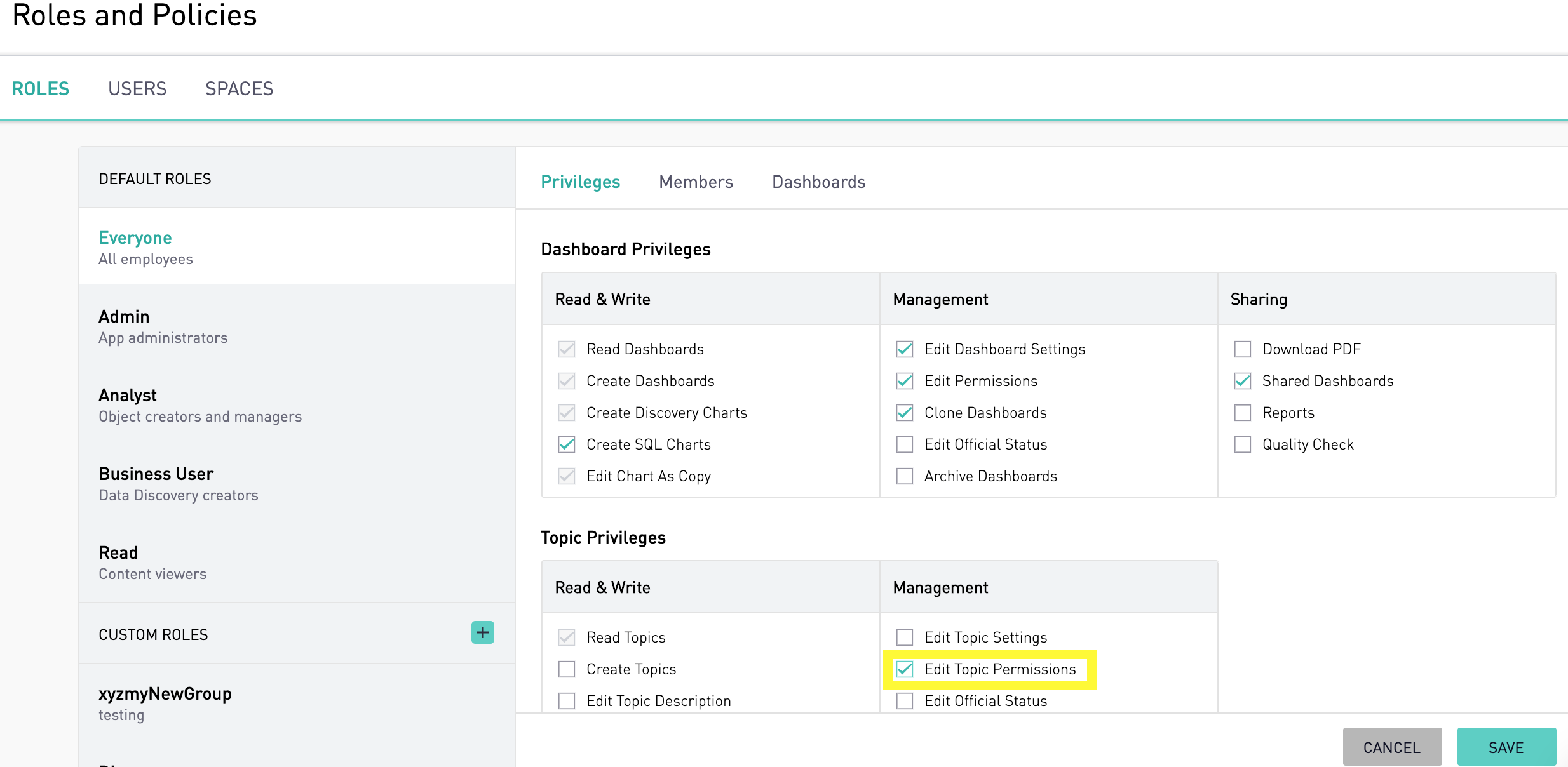Uncheck Edit Topic Permissions
The image size is (1568, 767).
pyautogui.click(x=905, y=669)
